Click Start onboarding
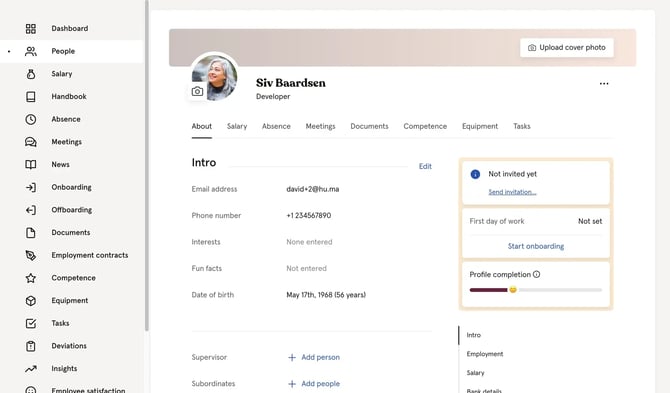The width and height of the screenshot is (670, 393). point(536,246)
